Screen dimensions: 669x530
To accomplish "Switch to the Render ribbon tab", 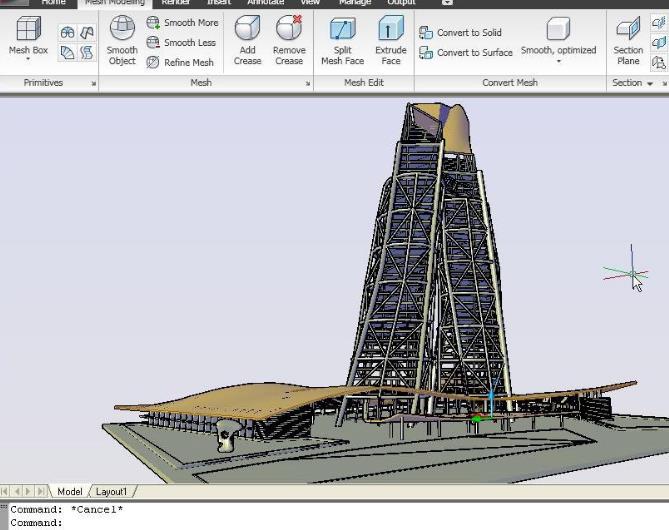I will tap(175, 3).
